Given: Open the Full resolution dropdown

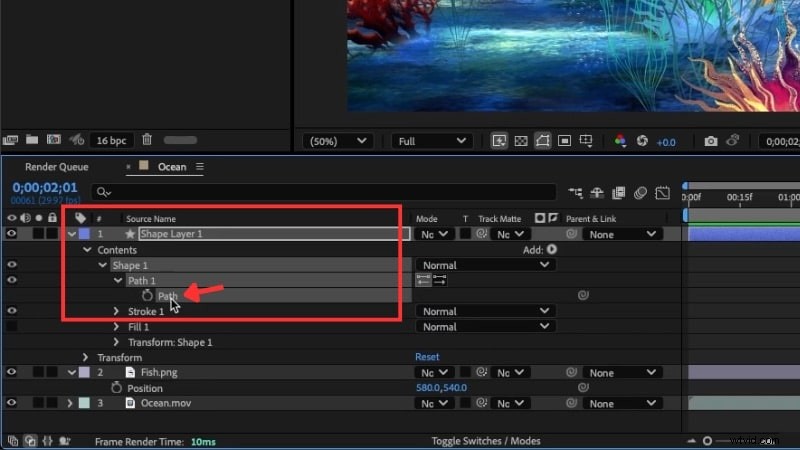Looking at the screenshot, I should tap(432, 141).
